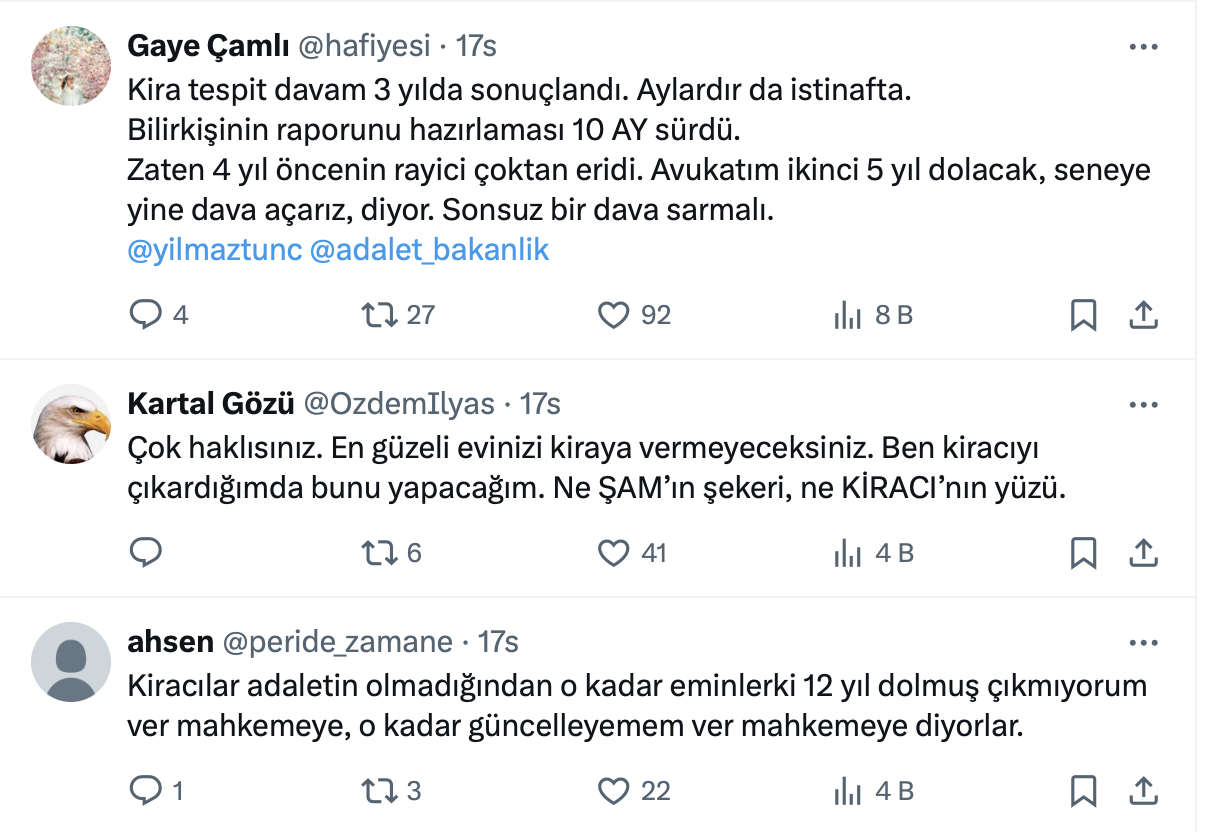Open the @yilmaztunc mention link
Viewport: 1206px width, 832px height.
tap(214, 250)
